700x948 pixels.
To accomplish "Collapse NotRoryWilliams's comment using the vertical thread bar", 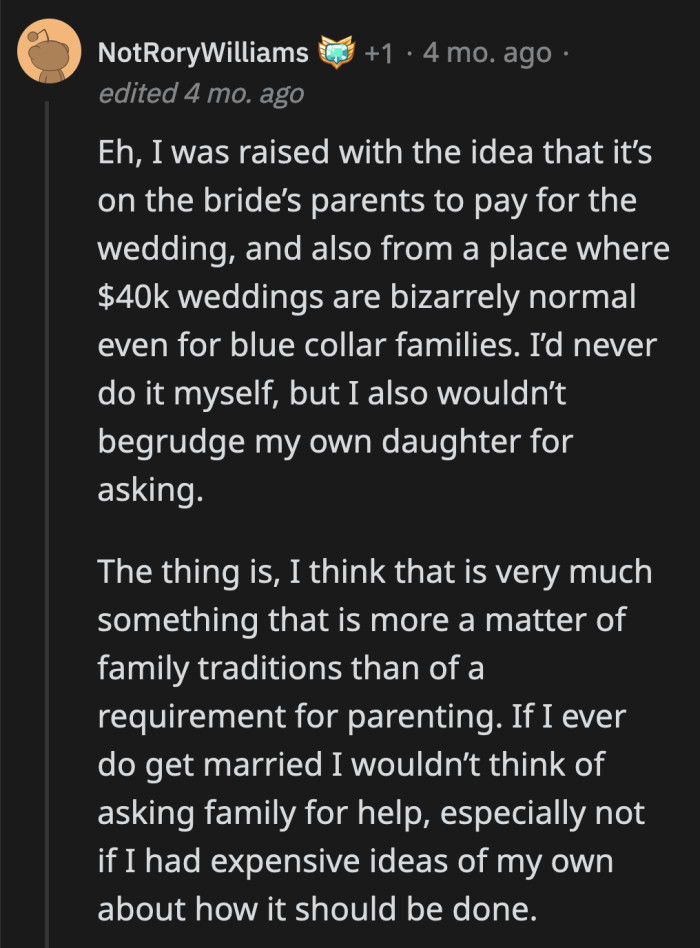I will tap(47, 400).
